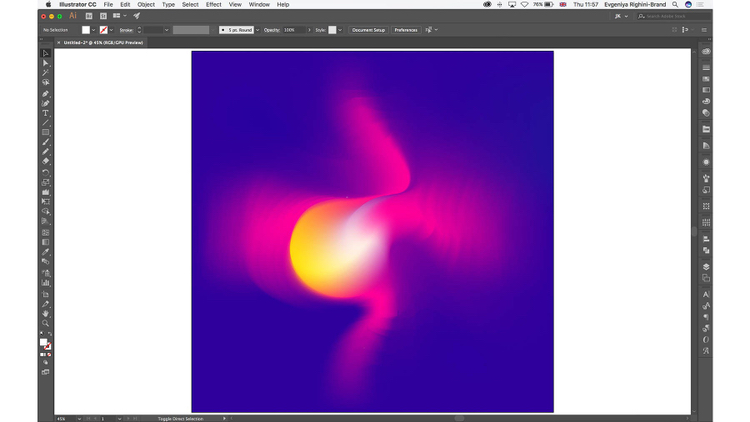750x422 pixels.
Task: Open the Fill color dropdown
Action: pyautogui.click(x=94, y=30)
